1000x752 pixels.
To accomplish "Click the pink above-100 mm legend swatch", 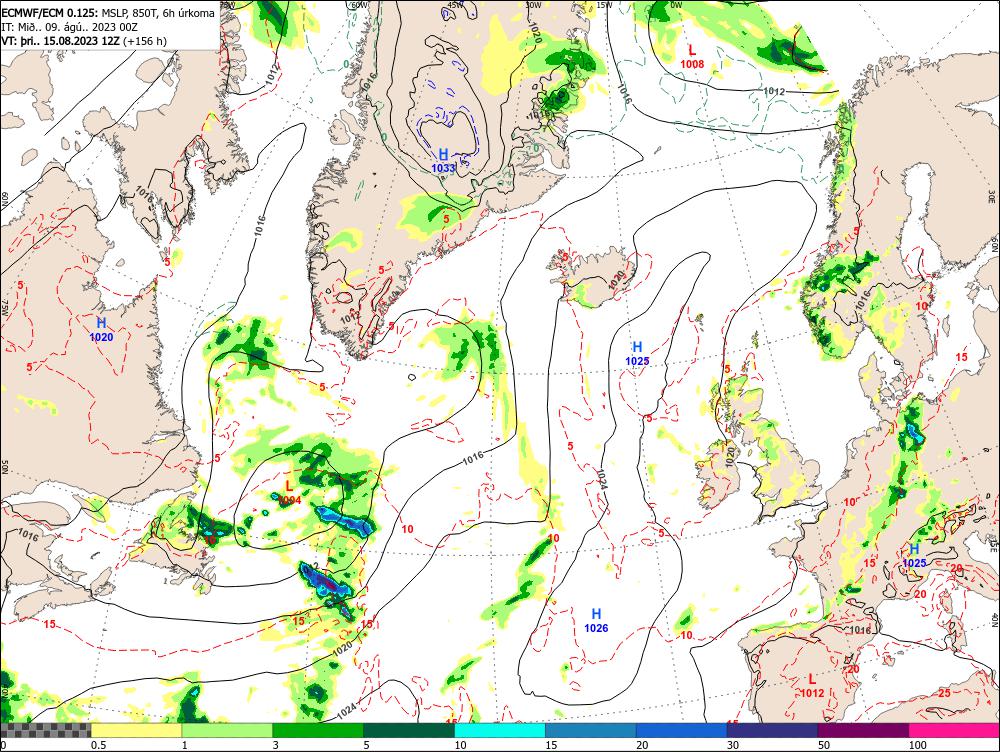I will [954, 730].
